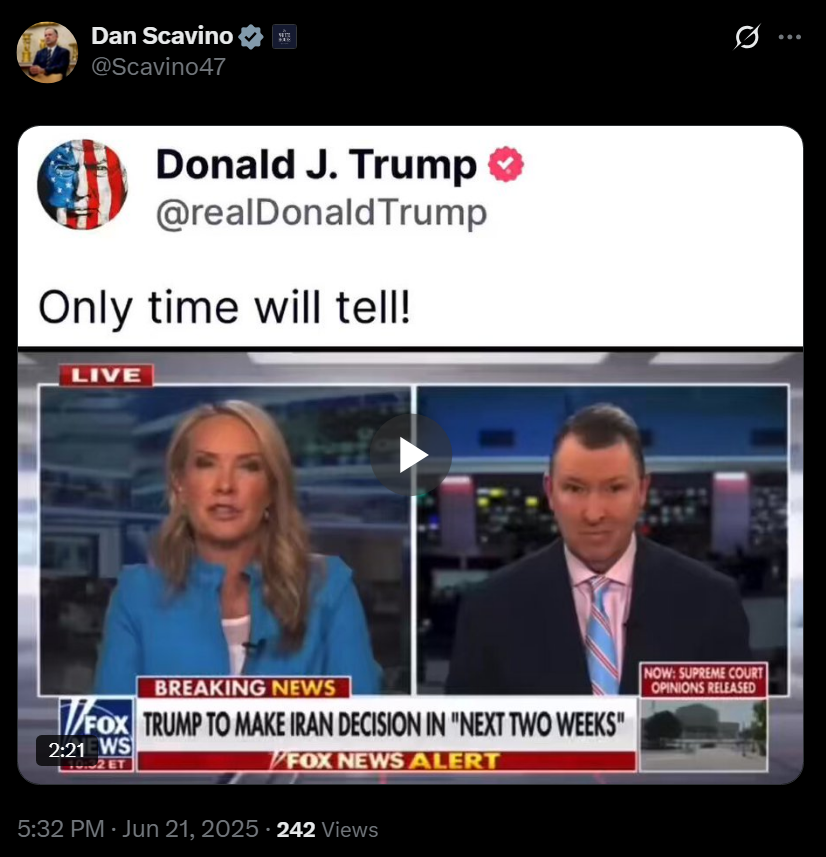Open the three-dot more options menu
Viewport: 826px width, 857px height.
789,37
